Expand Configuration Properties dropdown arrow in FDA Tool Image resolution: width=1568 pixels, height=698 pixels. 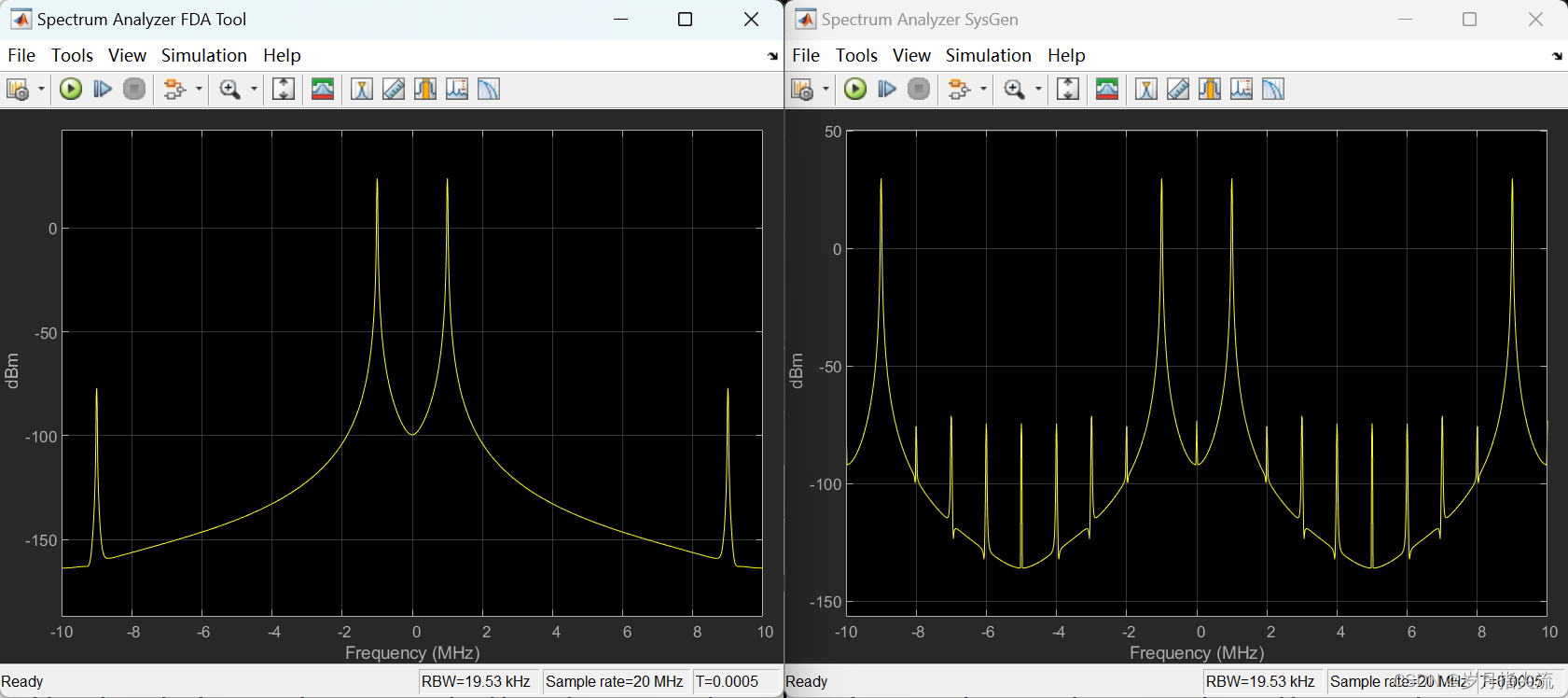click(x=41, y=90)
